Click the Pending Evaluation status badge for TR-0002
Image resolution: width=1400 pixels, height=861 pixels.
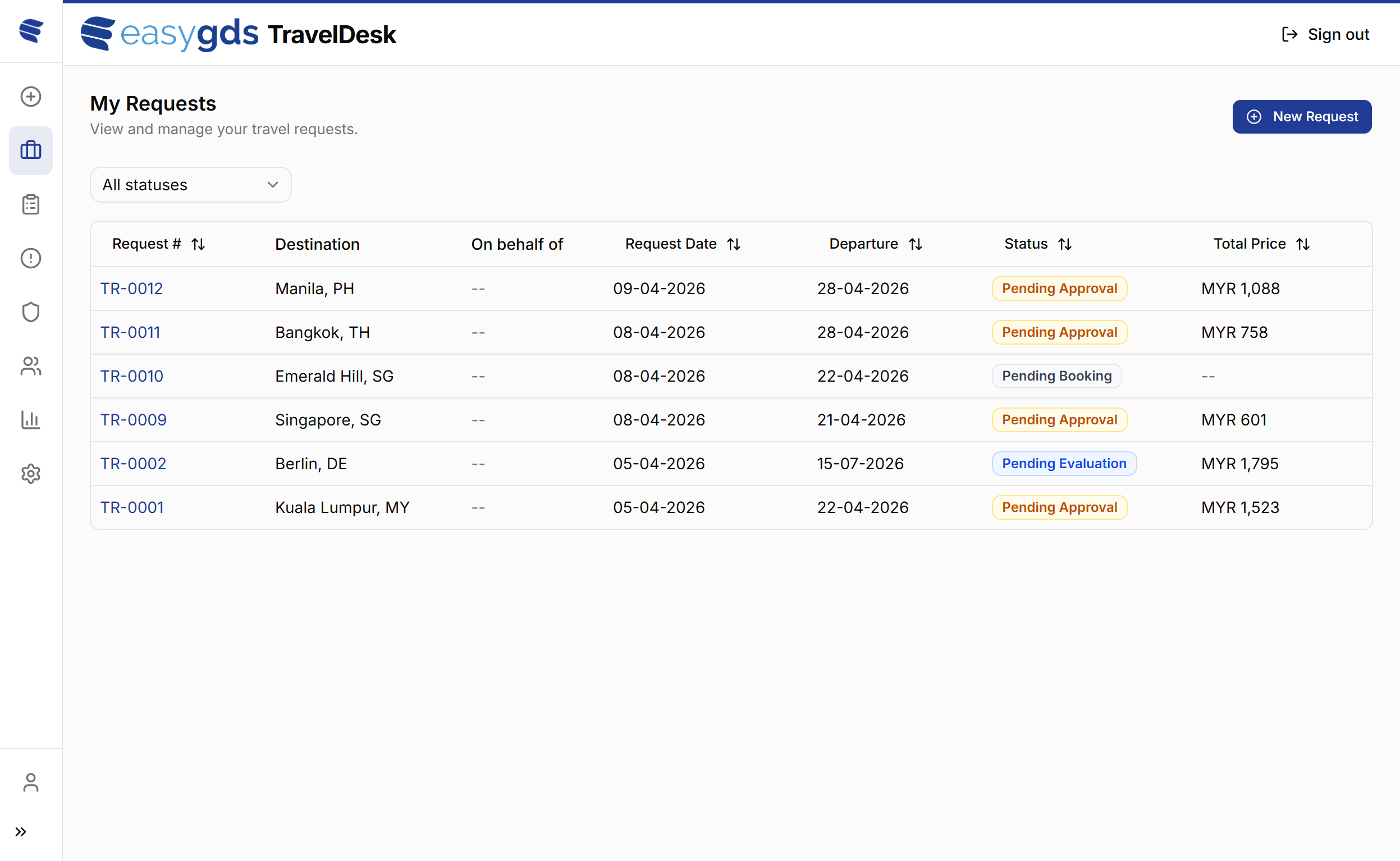pos(1064,463)
